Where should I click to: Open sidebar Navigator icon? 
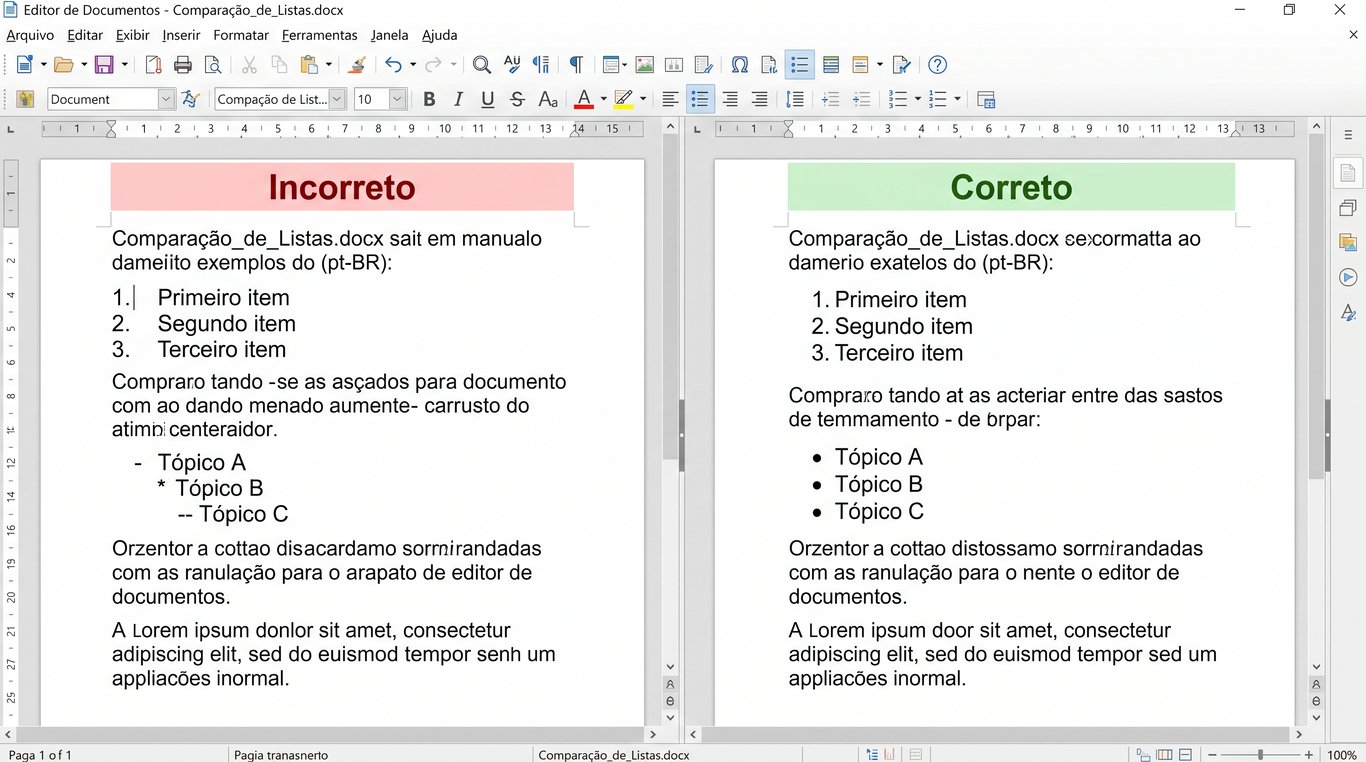click(x=1348, y=277)
